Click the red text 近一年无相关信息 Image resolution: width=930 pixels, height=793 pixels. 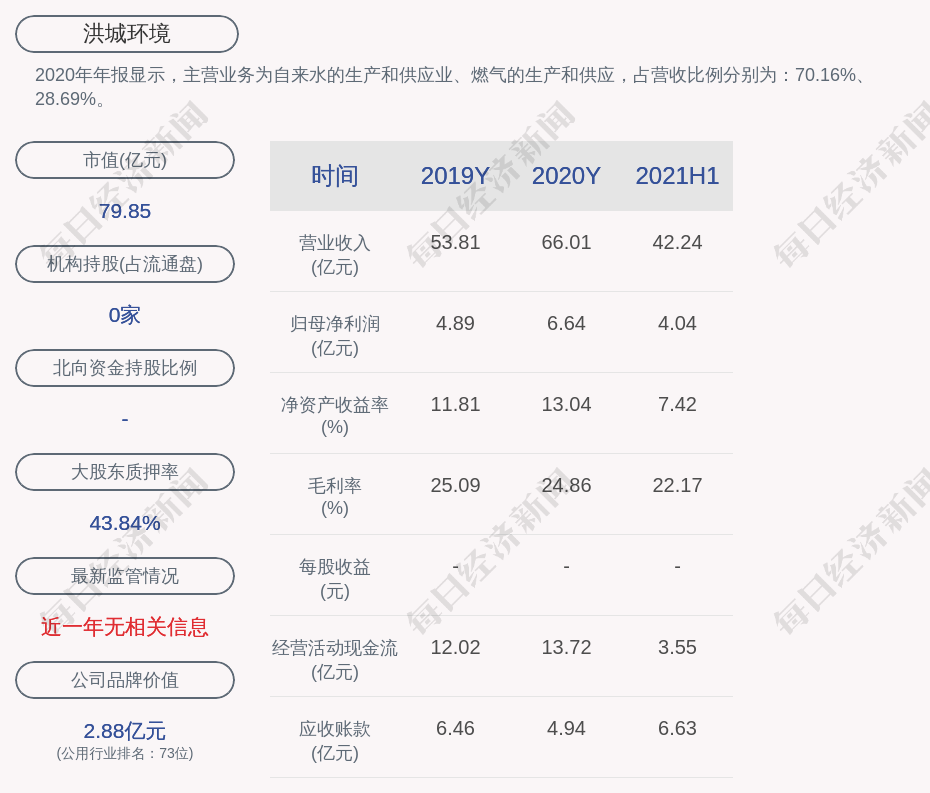125,627
